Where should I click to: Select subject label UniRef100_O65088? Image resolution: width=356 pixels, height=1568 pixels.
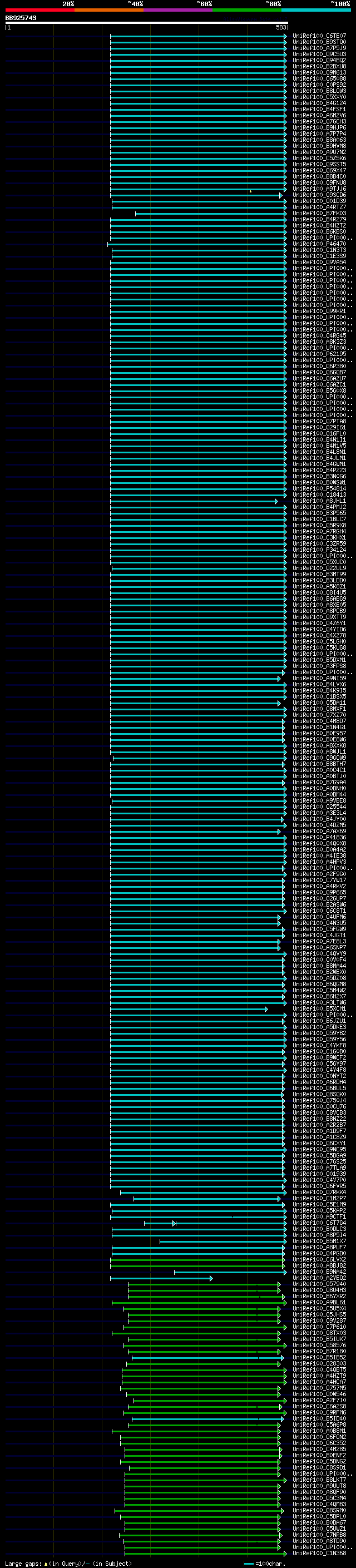[x=319, y=78]
